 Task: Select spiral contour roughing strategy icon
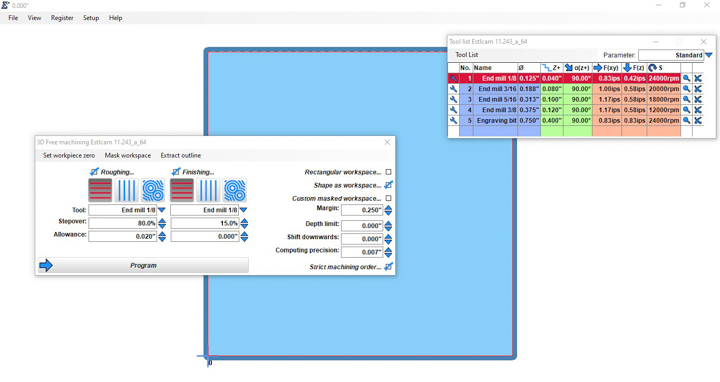pos(153,190)
